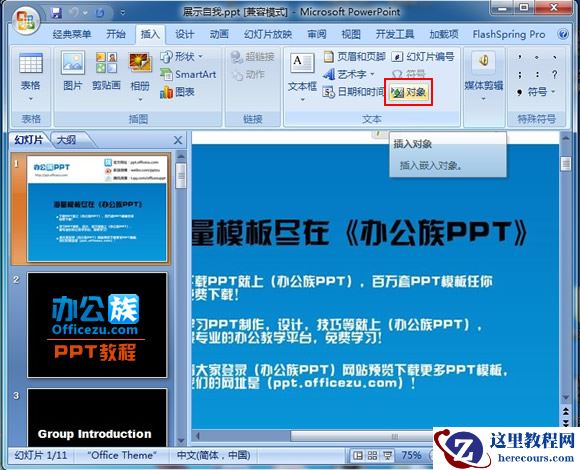Insert 幻灯片编号 slide number

tap(423, 57)
